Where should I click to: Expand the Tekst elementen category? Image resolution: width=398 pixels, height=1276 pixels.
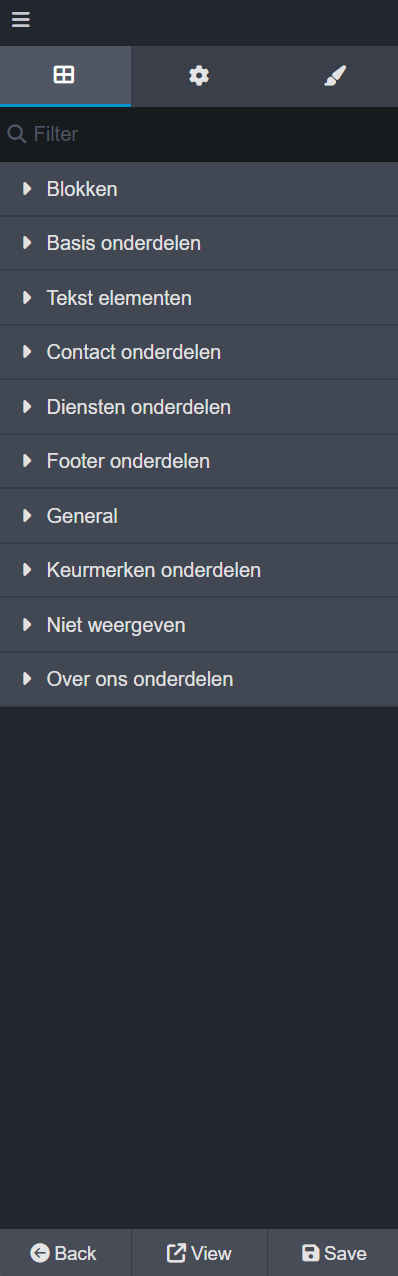199,298
